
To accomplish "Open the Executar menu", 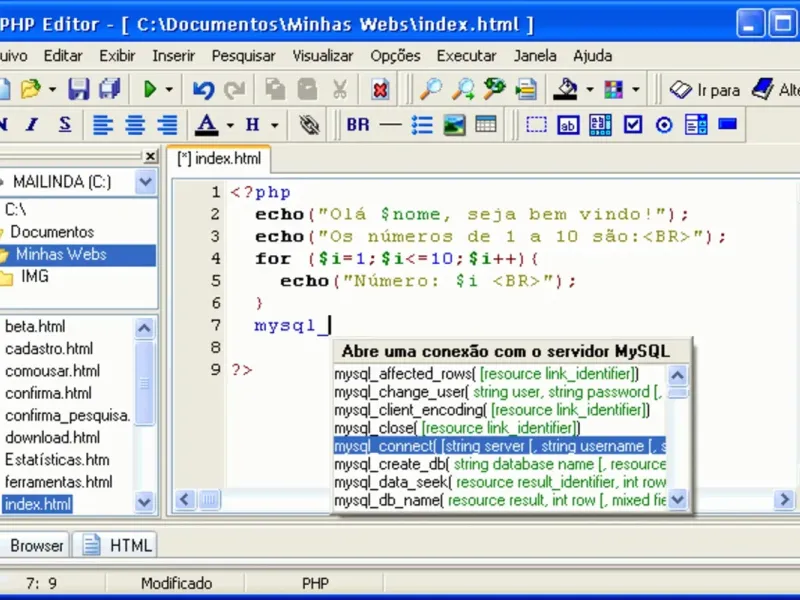I will click(466, 56).
